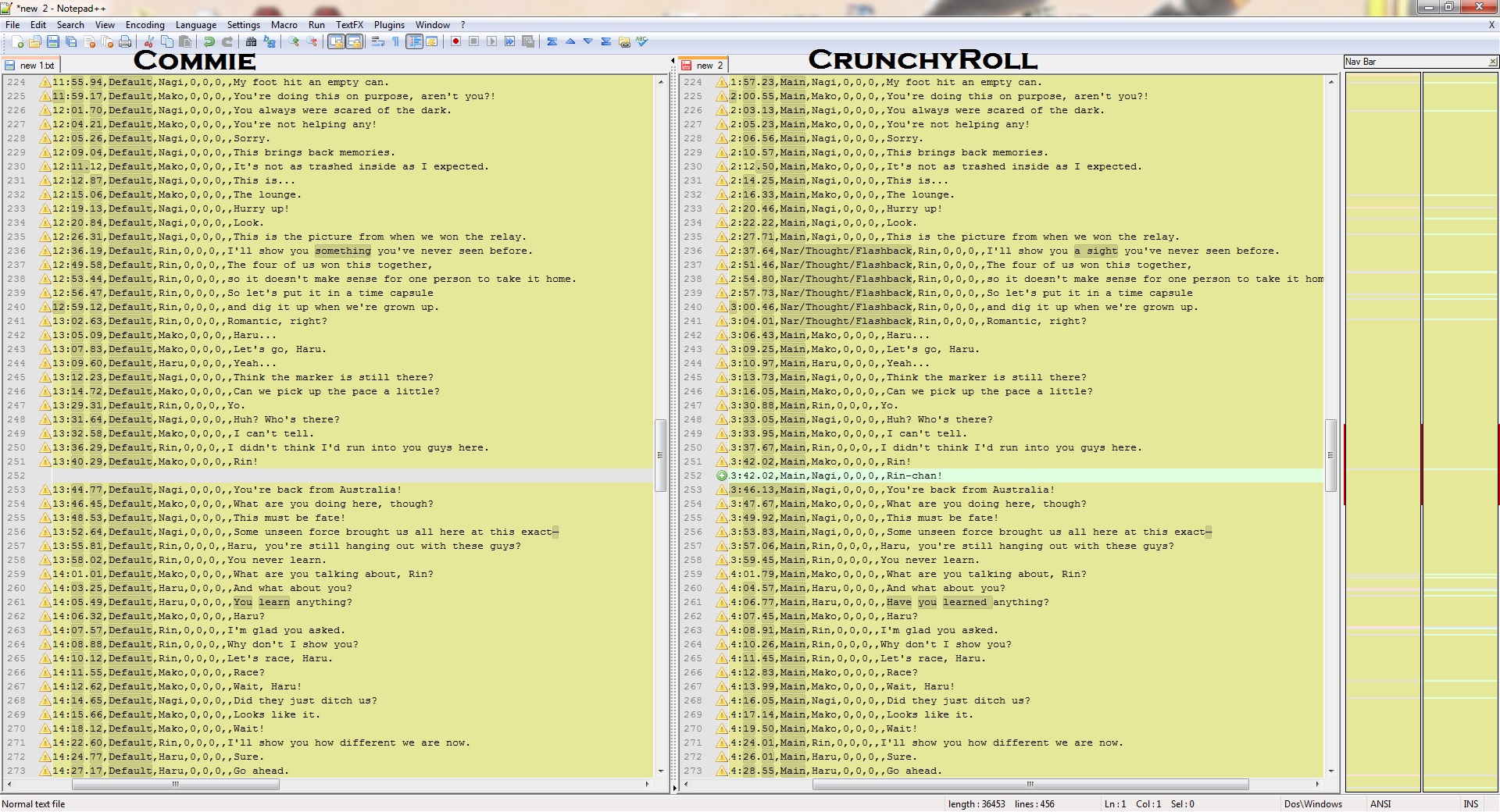Jump to the last compare difference
This screenshot has height=812, width=1500.
click(606, 41)
